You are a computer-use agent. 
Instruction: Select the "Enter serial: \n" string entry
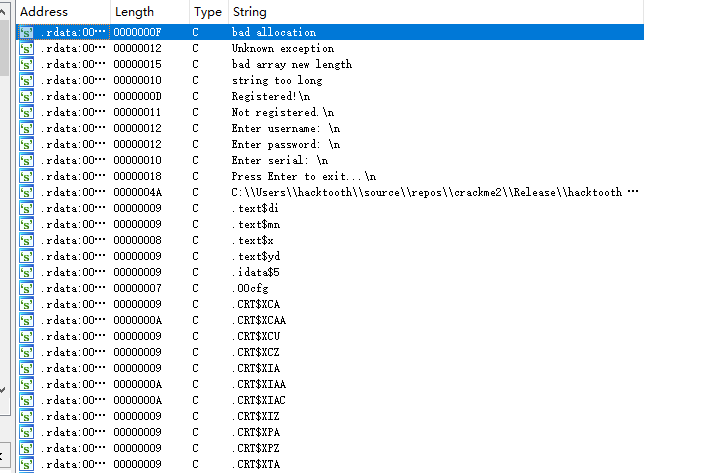279,161
